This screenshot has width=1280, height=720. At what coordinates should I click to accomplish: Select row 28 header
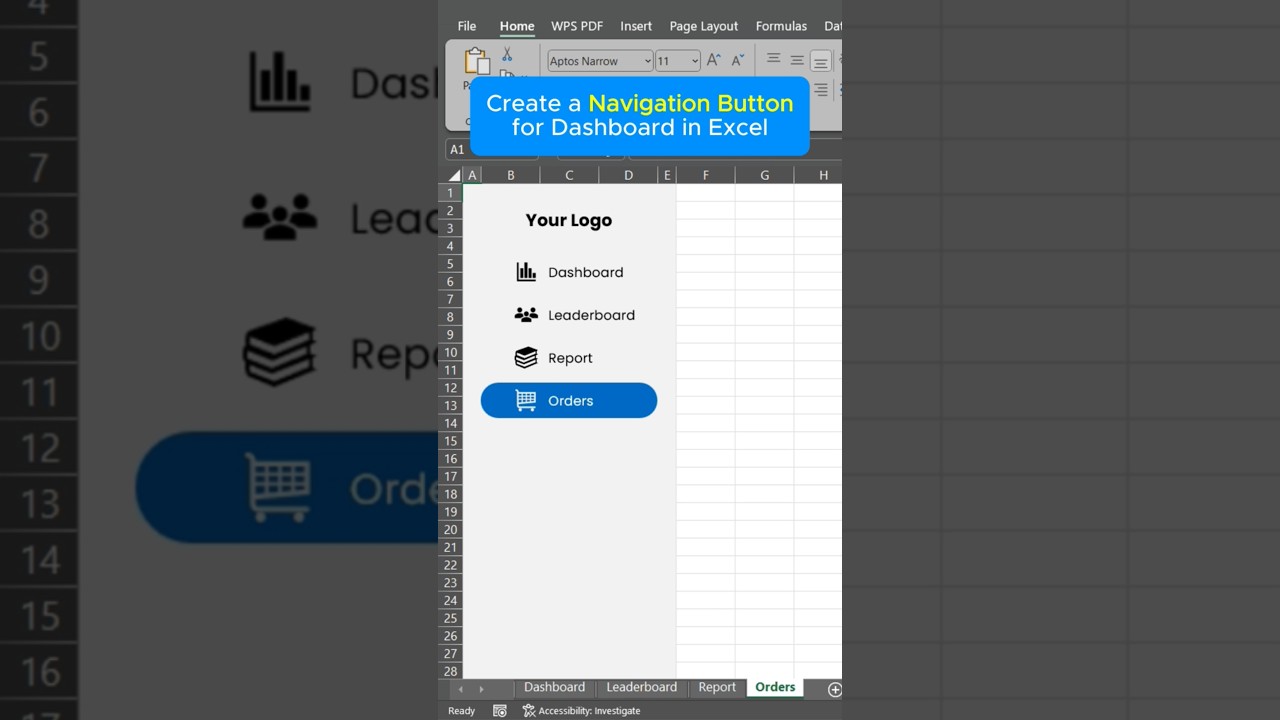pos(451,672)
